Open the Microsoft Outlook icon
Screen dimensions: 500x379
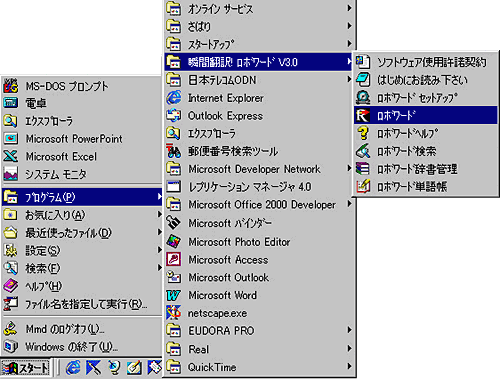pyautogui.click(x=174, y=277)
